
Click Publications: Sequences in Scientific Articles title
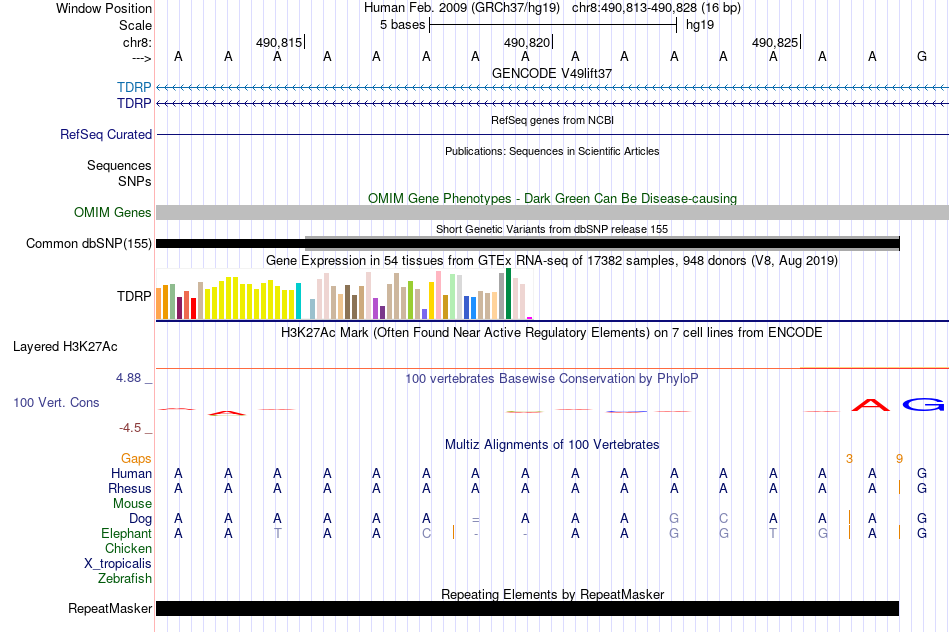552,151
